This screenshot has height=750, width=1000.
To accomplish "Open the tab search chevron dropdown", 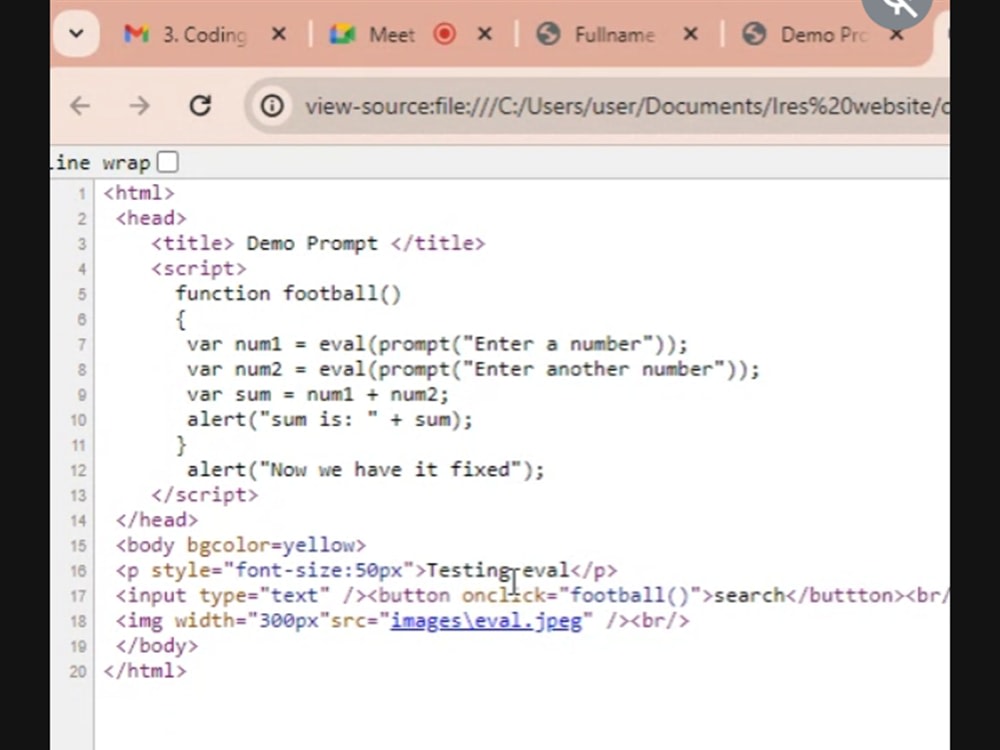I will (x=77, y=33).
